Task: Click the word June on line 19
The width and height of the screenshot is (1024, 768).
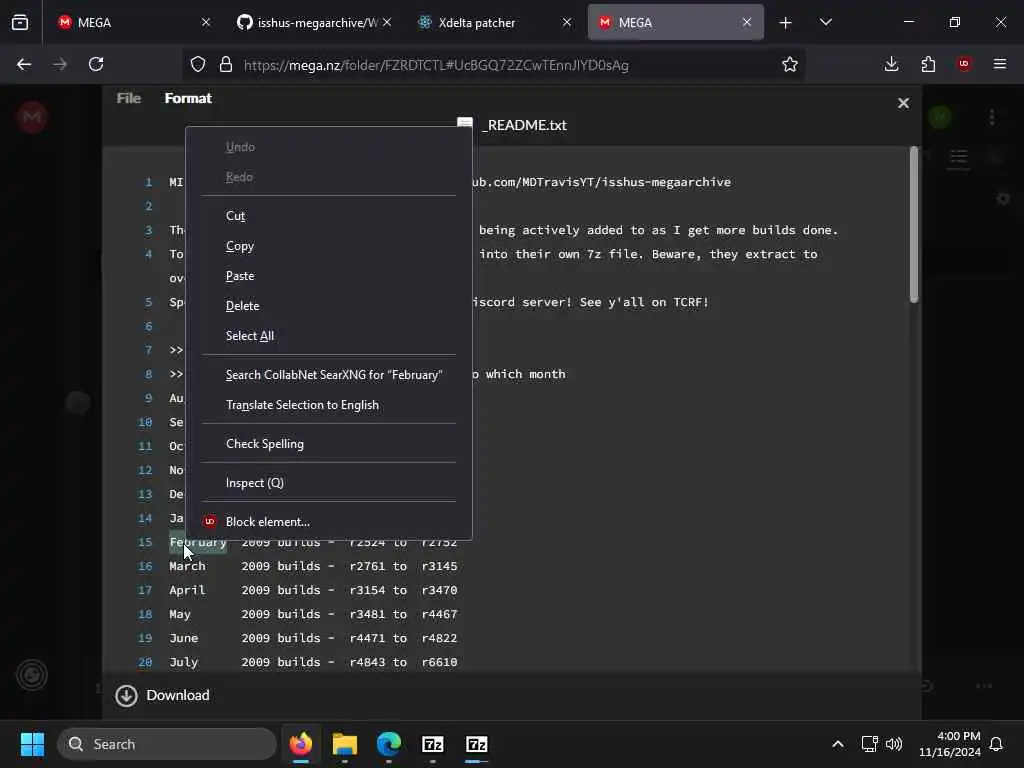Action: [184, 638]
